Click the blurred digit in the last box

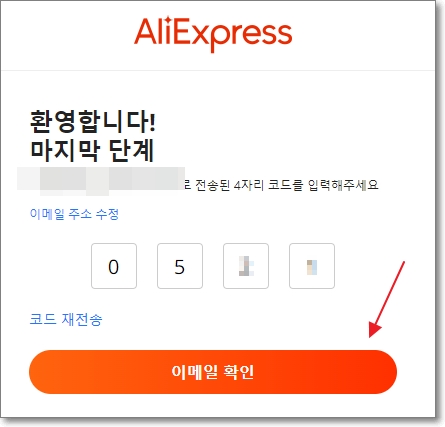(x=312, y=267)
